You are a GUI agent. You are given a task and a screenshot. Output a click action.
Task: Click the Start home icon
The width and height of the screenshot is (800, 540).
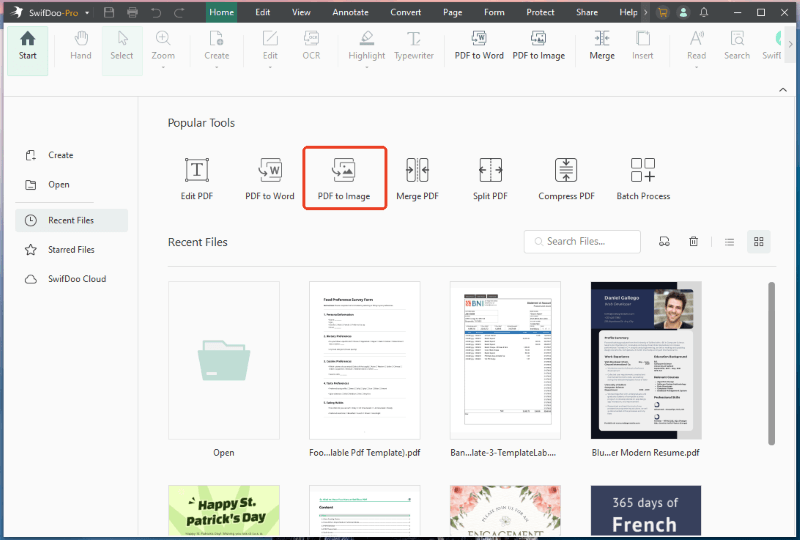28,51
